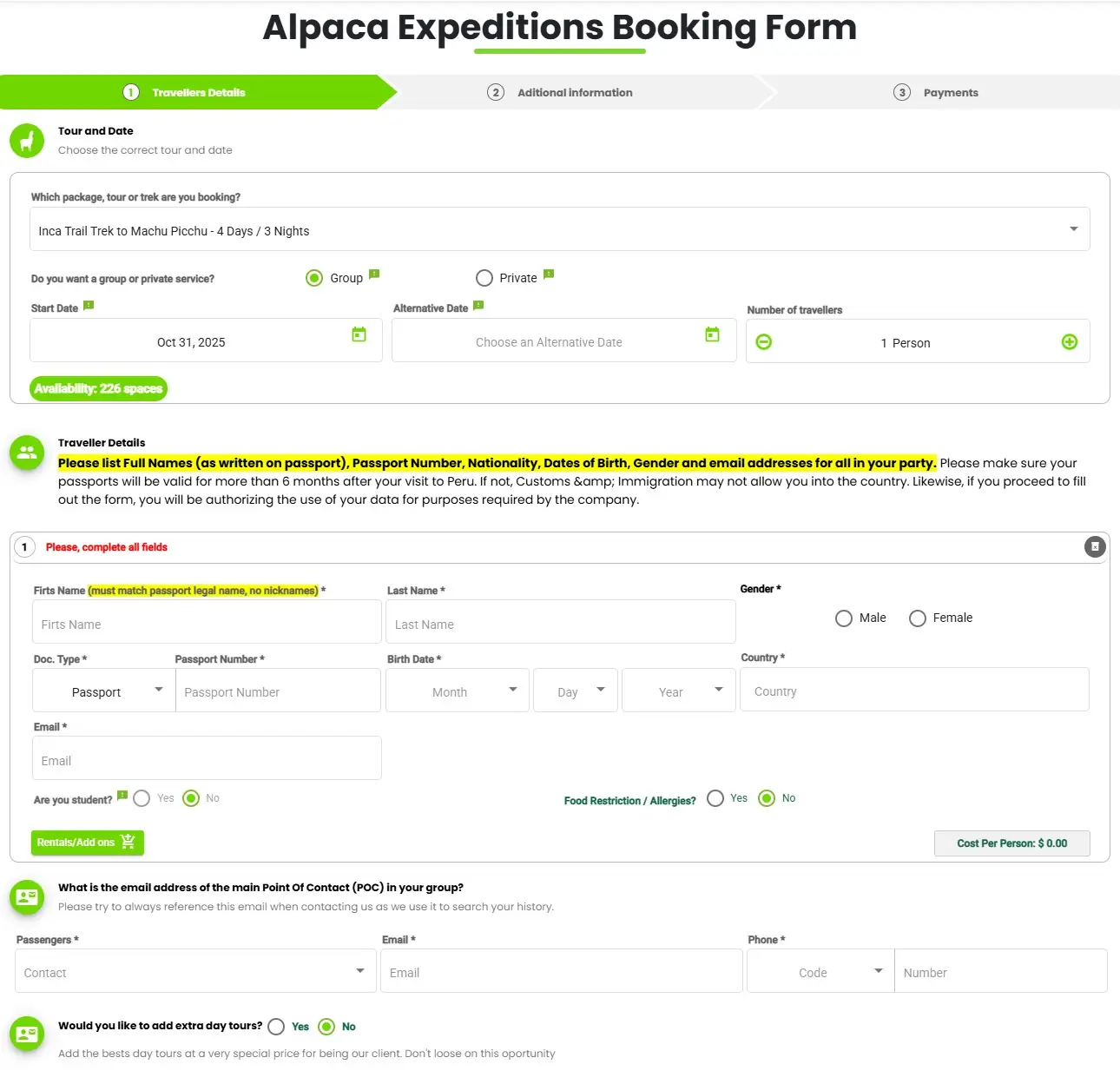Open the phone Code dropdown
The image size is (1120, 1071).
coord(820,971)
